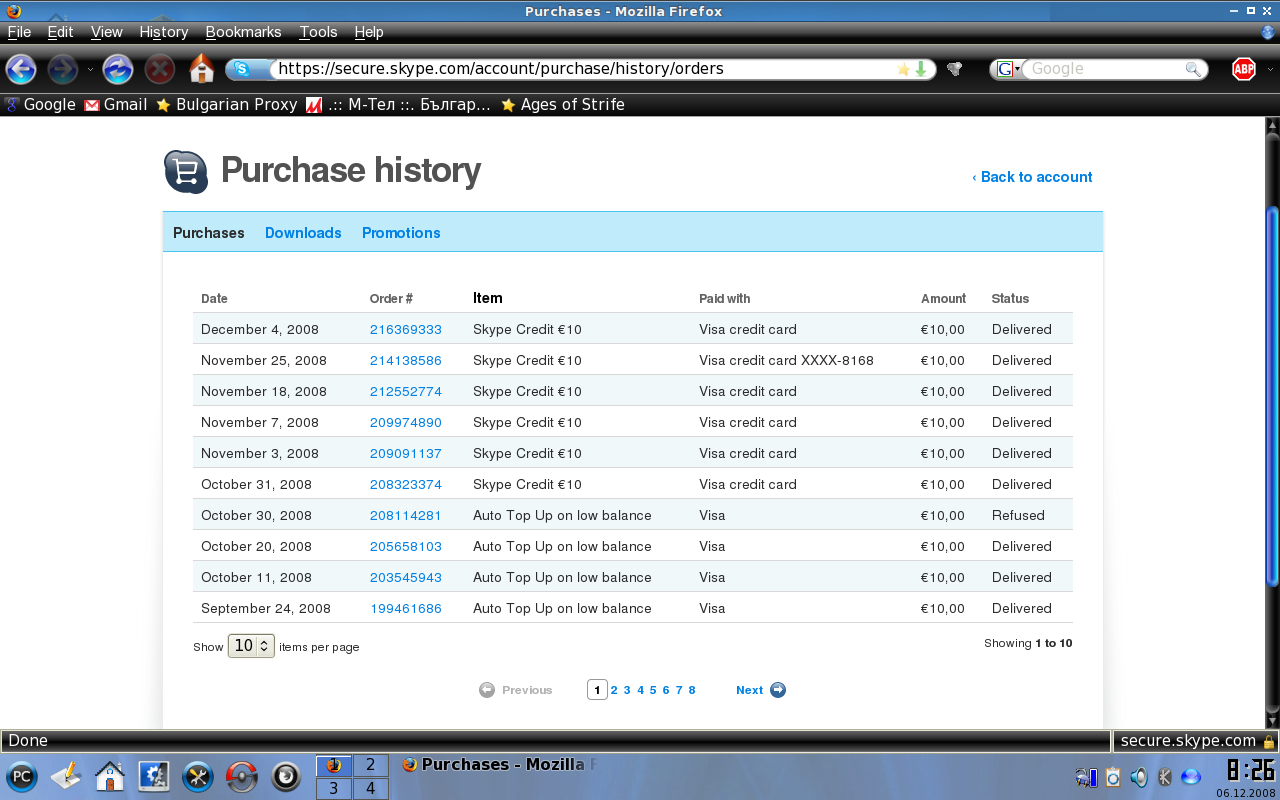Go to results page 5

pos(653,690)
